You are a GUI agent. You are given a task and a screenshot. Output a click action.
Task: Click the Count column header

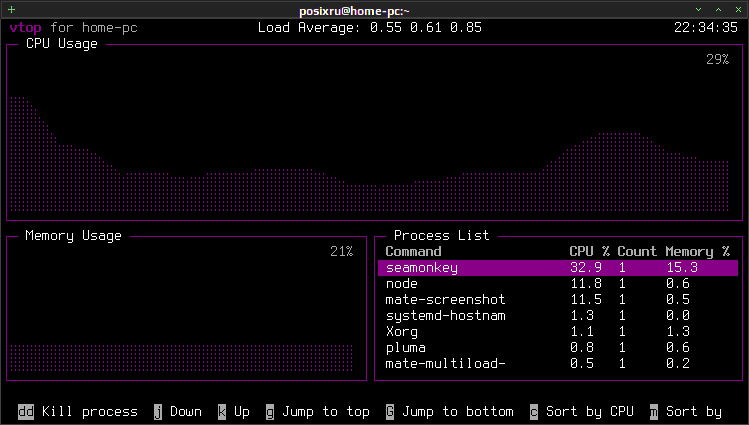coord(637,252)
